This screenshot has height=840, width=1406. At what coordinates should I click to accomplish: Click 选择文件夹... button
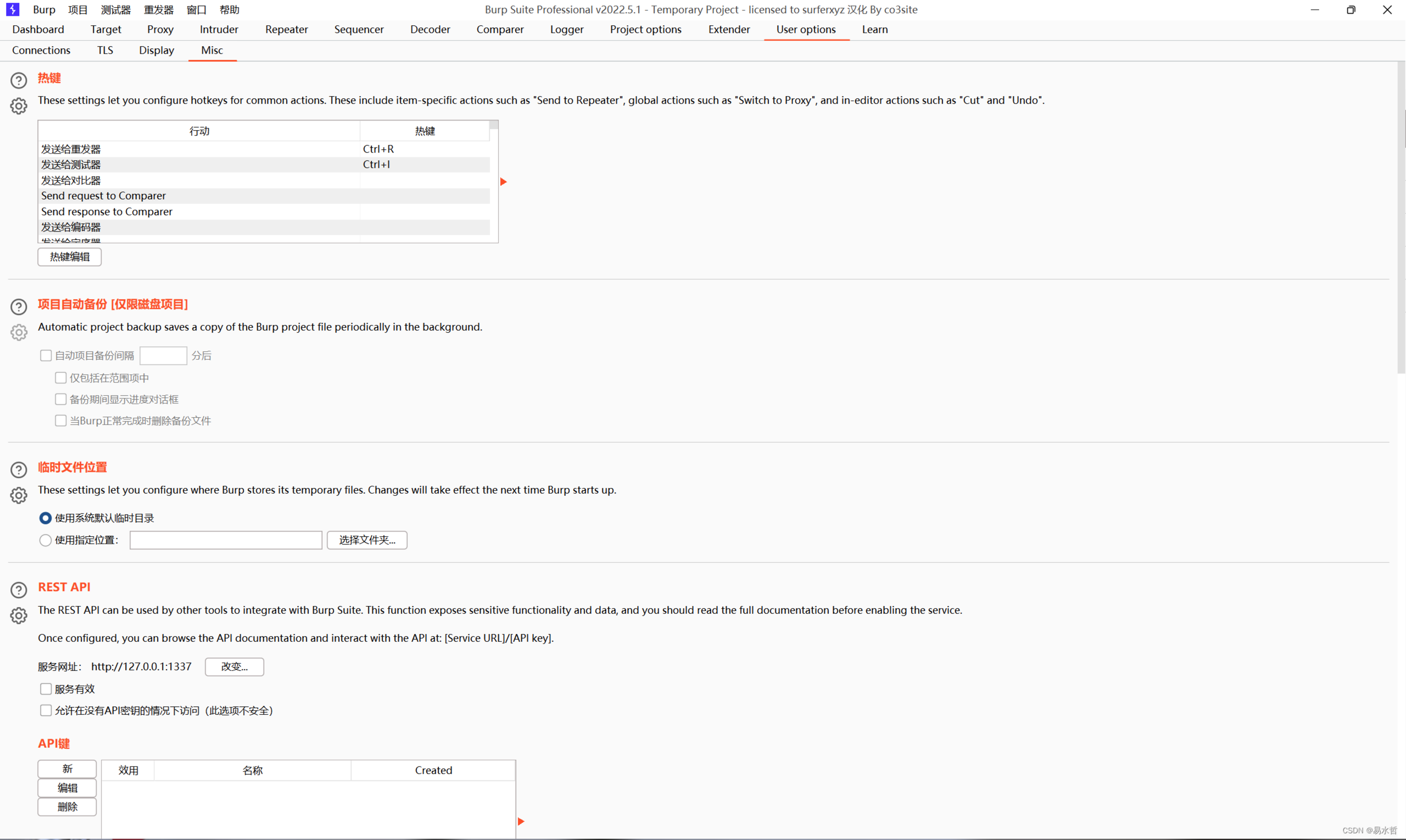[367, 540]
